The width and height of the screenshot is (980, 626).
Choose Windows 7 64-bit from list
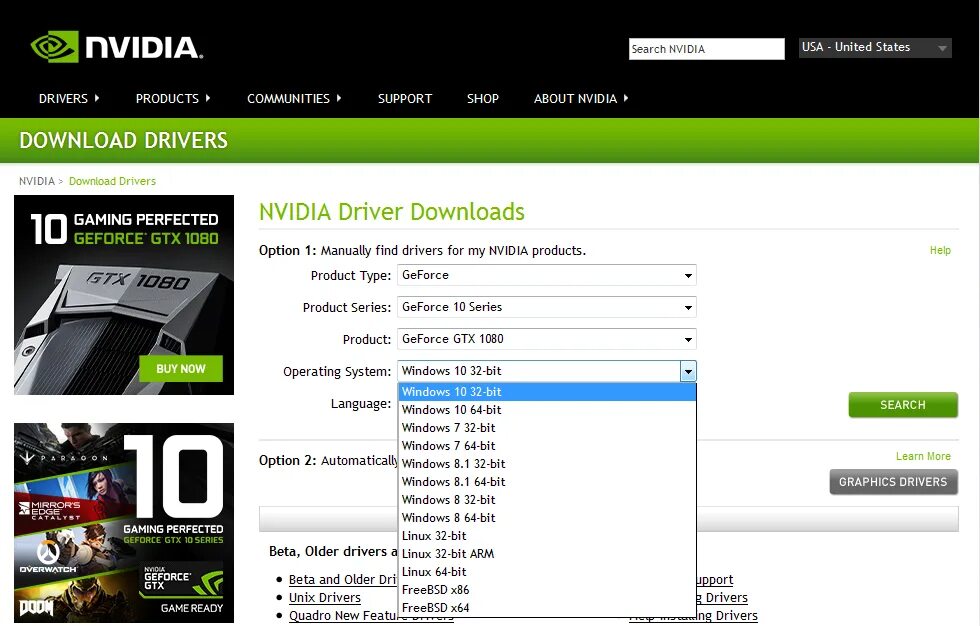coord(547,446)
